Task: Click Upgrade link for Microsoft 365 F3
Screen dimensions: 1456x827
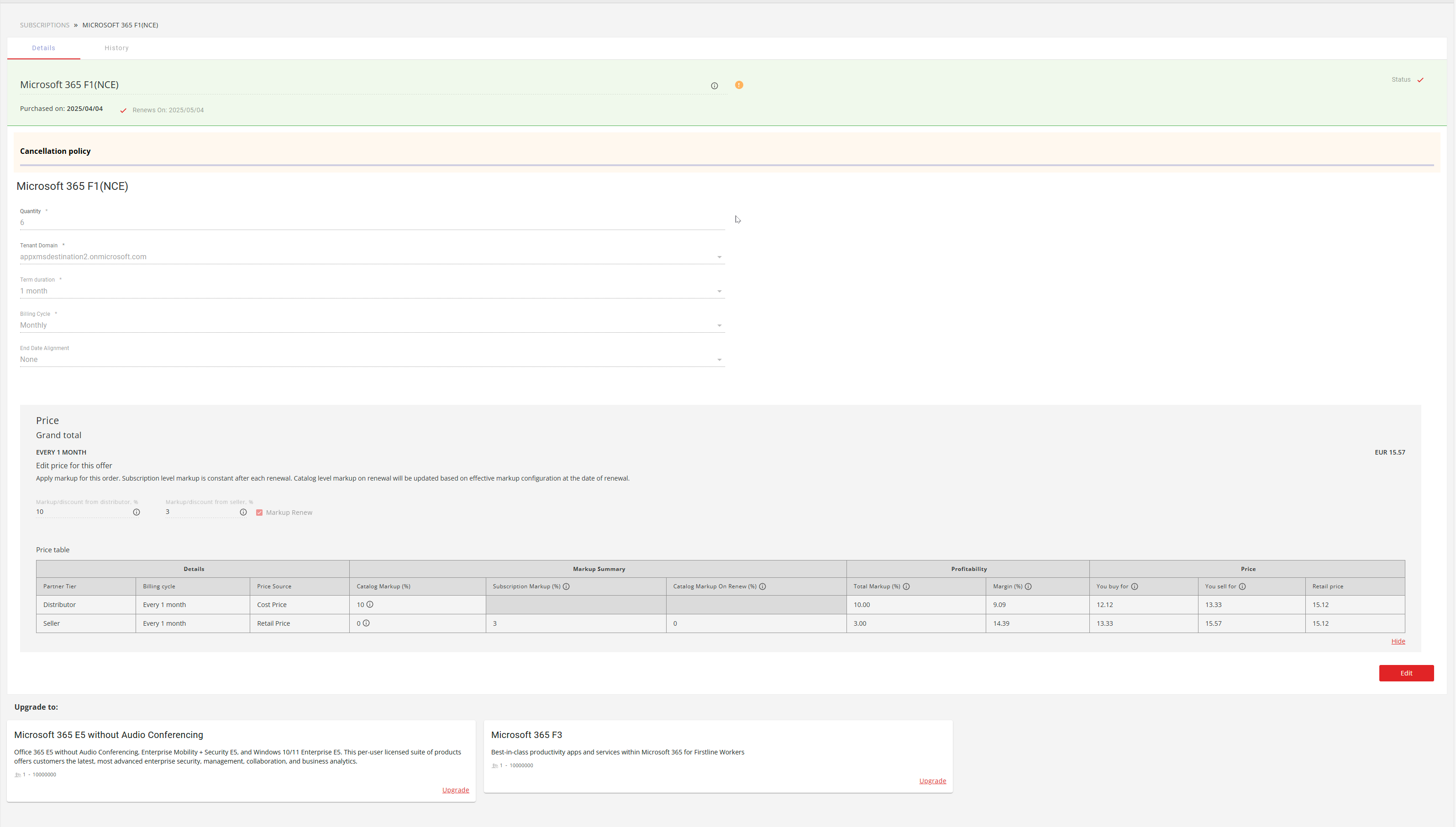Action: [x=932, y=781]
